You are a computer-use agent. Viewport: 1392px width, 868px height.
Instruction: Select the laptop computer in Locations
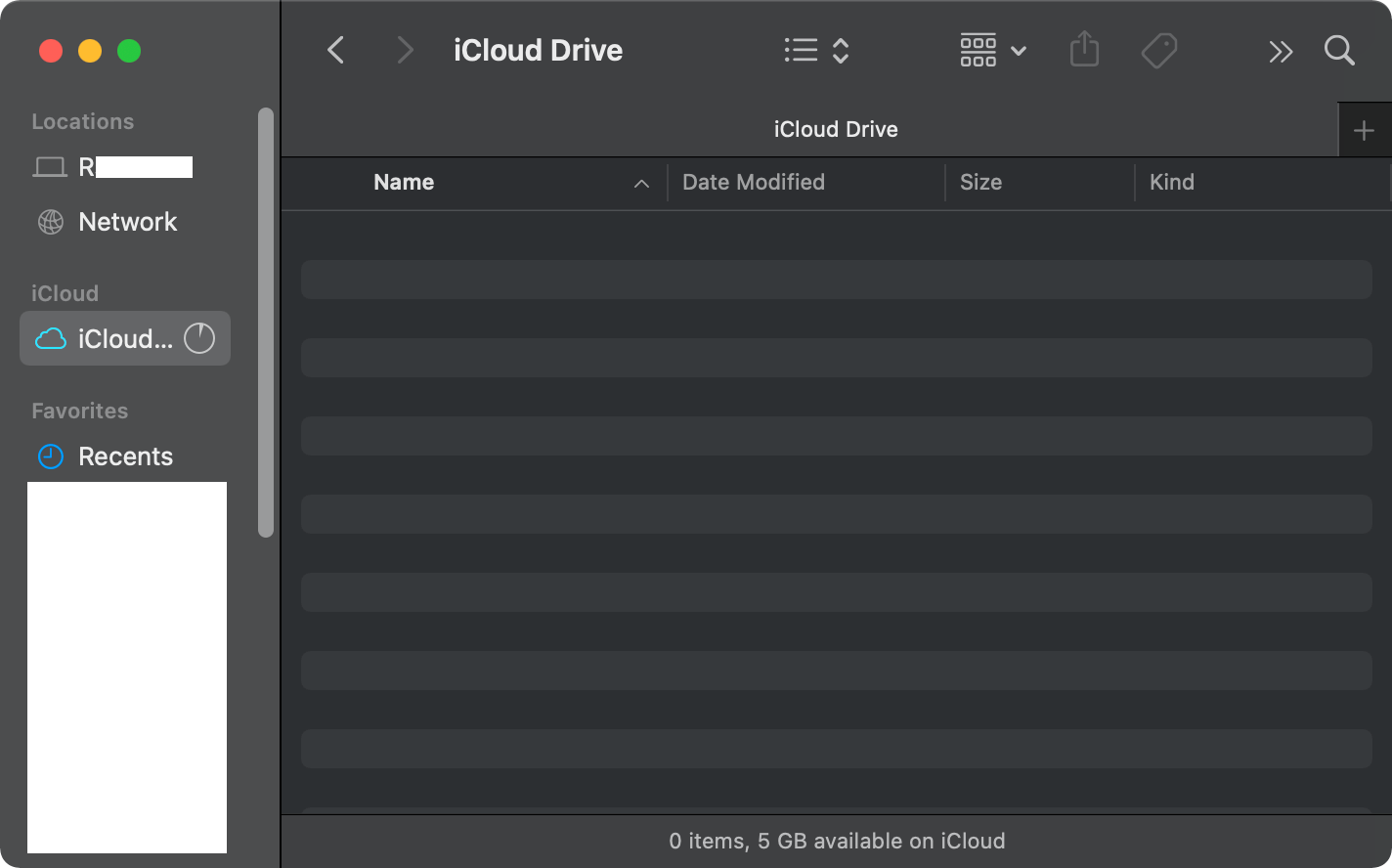(125, 167)
